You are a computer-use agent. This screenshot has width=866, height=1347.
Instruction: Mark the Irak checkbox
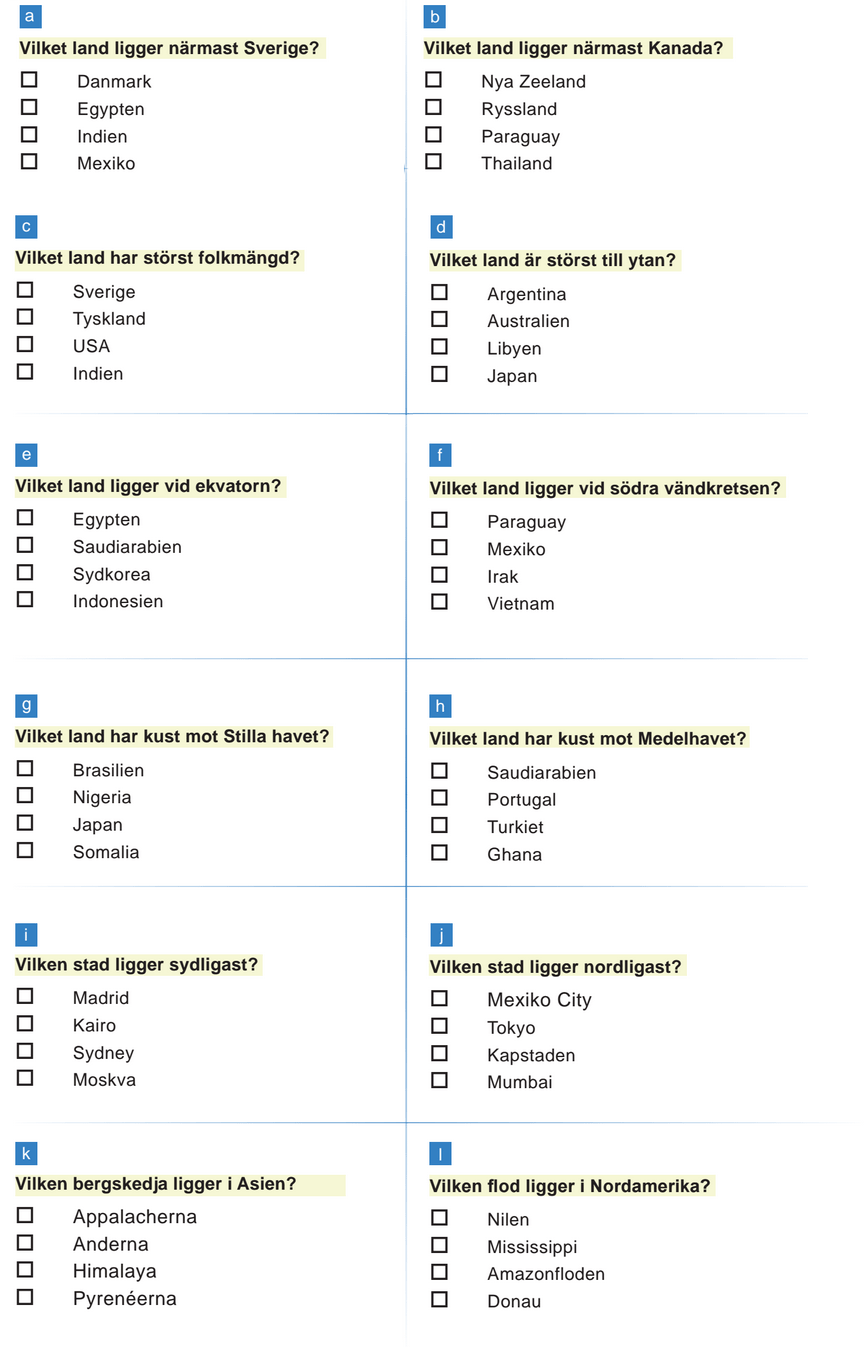(x=439, y=575)
